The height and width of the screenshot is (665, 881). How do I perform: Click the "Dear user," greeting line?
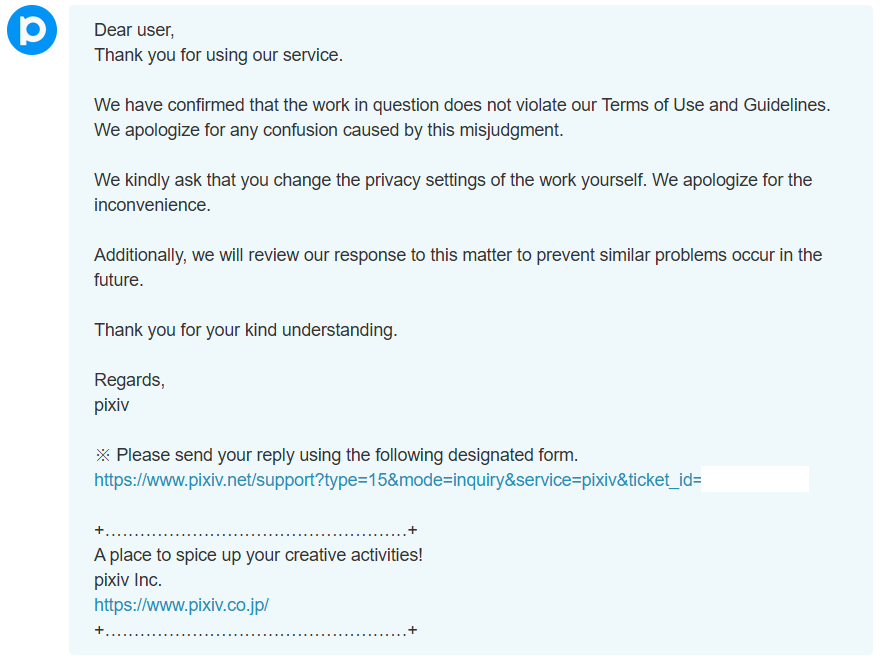[134, 30]
